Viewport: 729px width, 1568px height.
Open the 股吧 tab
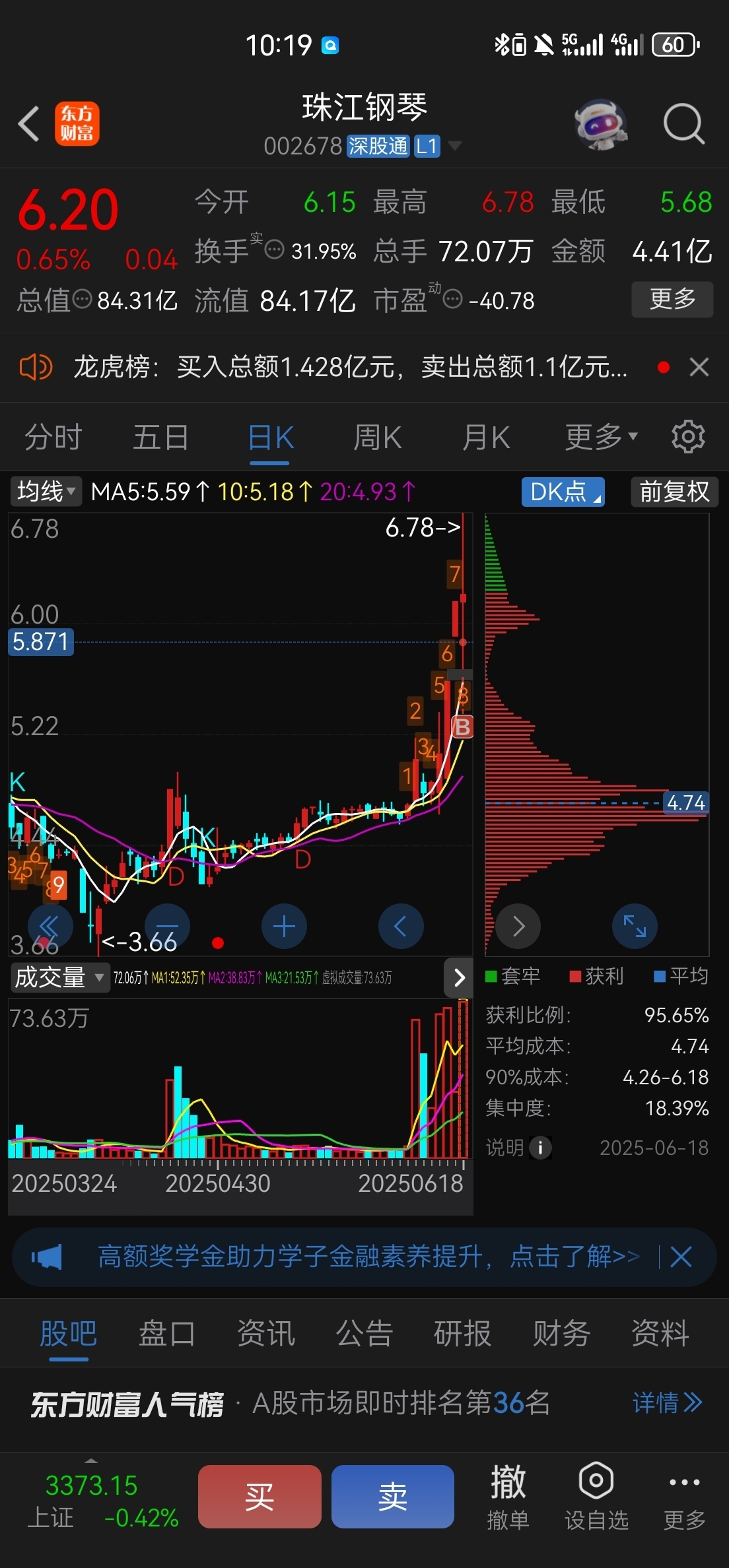[x=68, y=1333]
